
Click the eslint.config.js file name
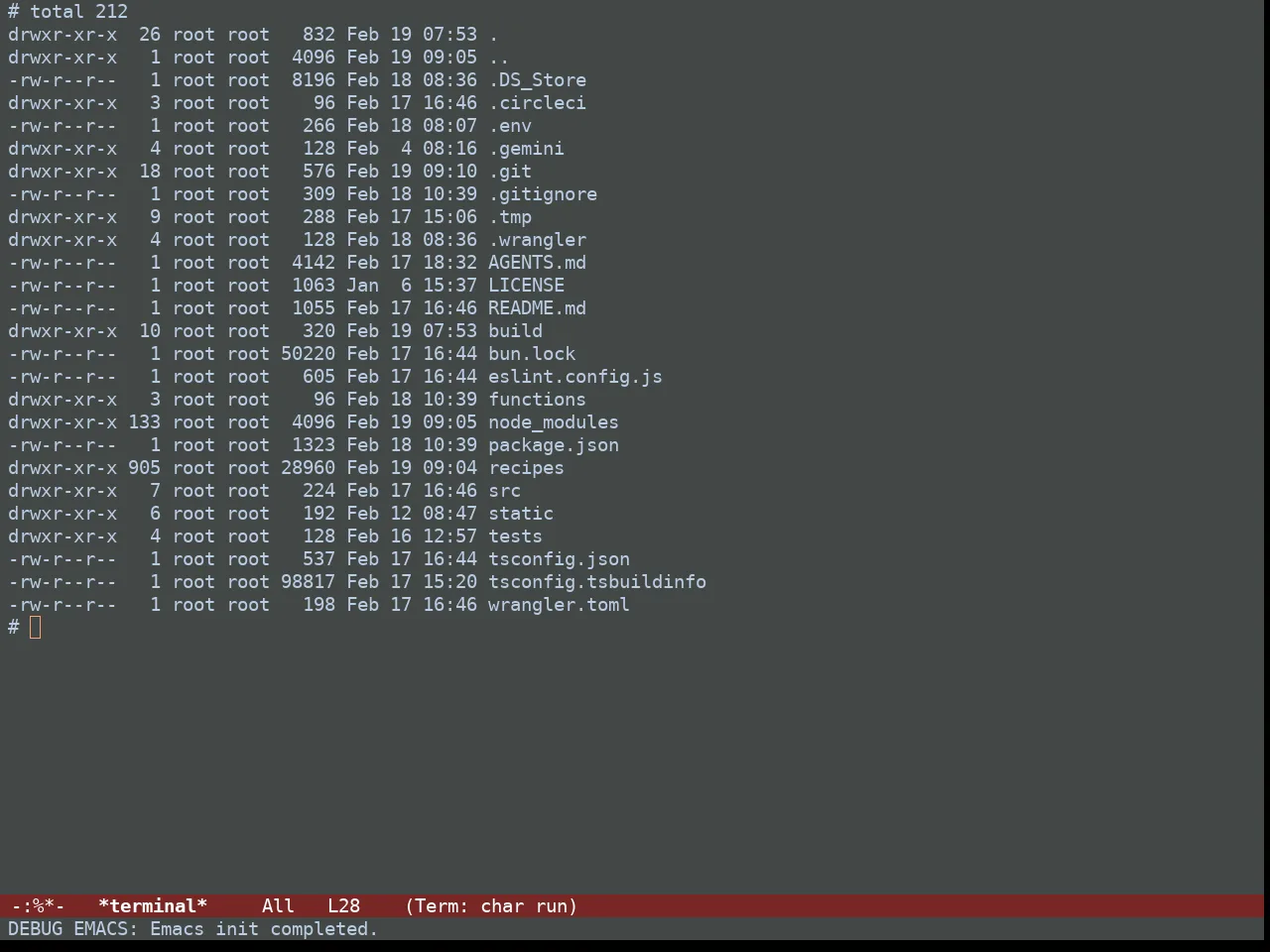coord(574,376)
